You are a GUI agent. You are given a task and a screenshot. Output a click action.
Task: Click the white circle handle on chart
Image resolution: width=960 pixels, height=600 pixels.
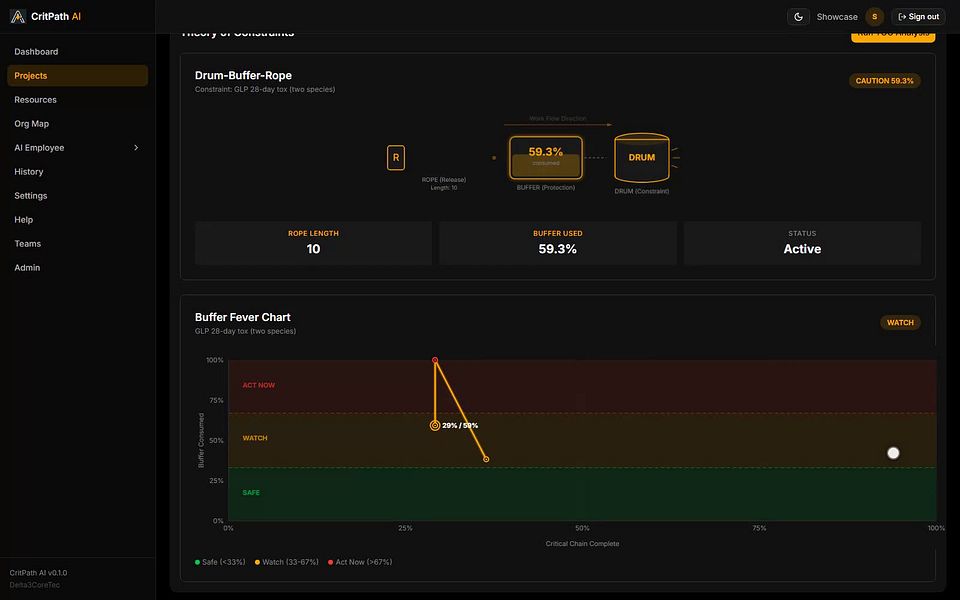(893, 453)
